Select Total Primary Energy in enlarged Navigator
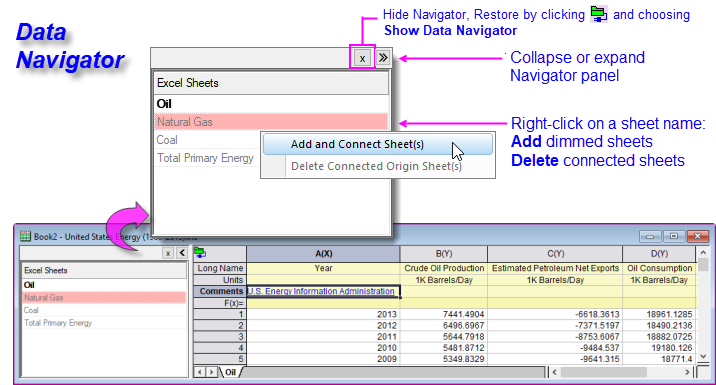 208,158
